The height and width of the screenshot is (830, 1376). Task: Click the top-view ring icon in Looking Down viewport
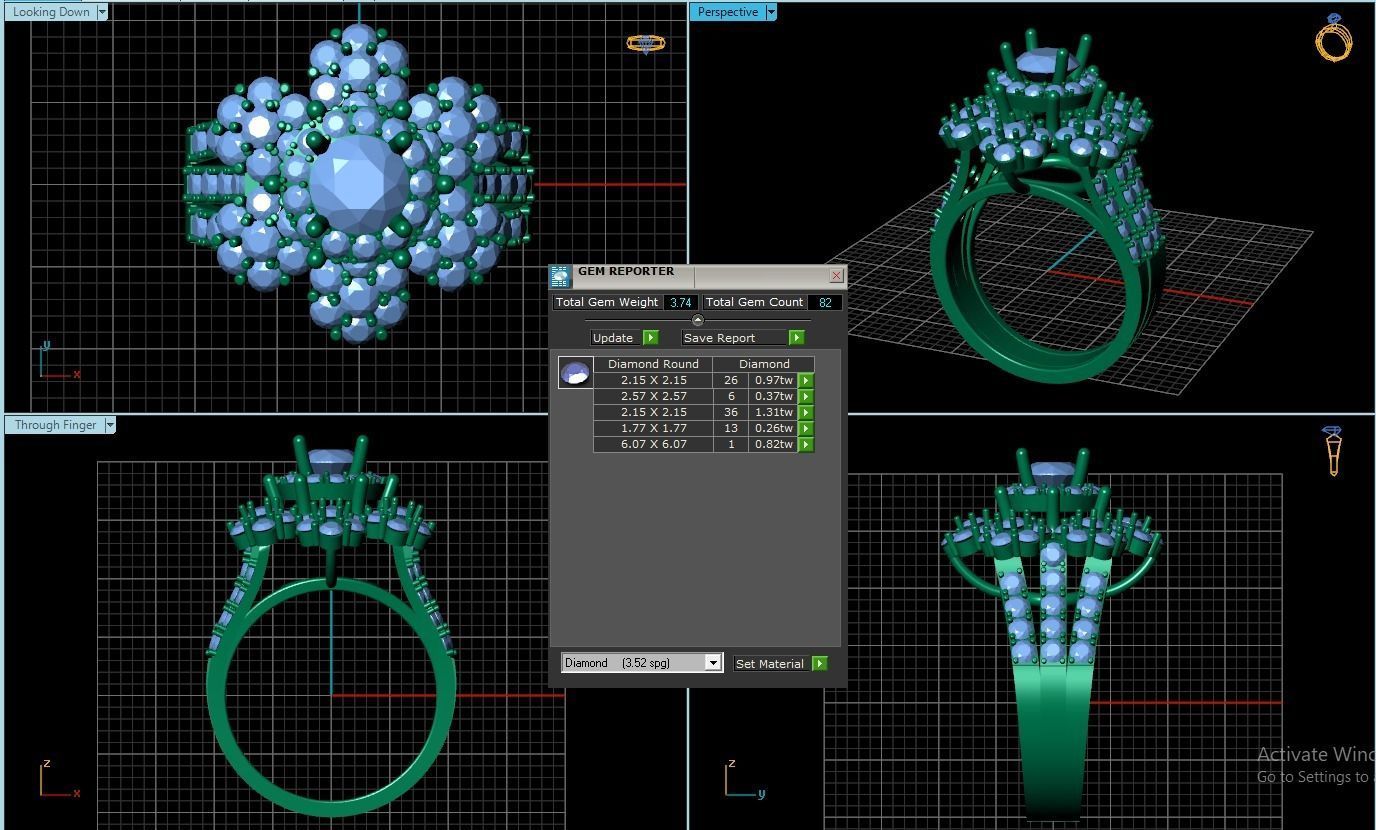pyautogui.click(x=646, y=44)
